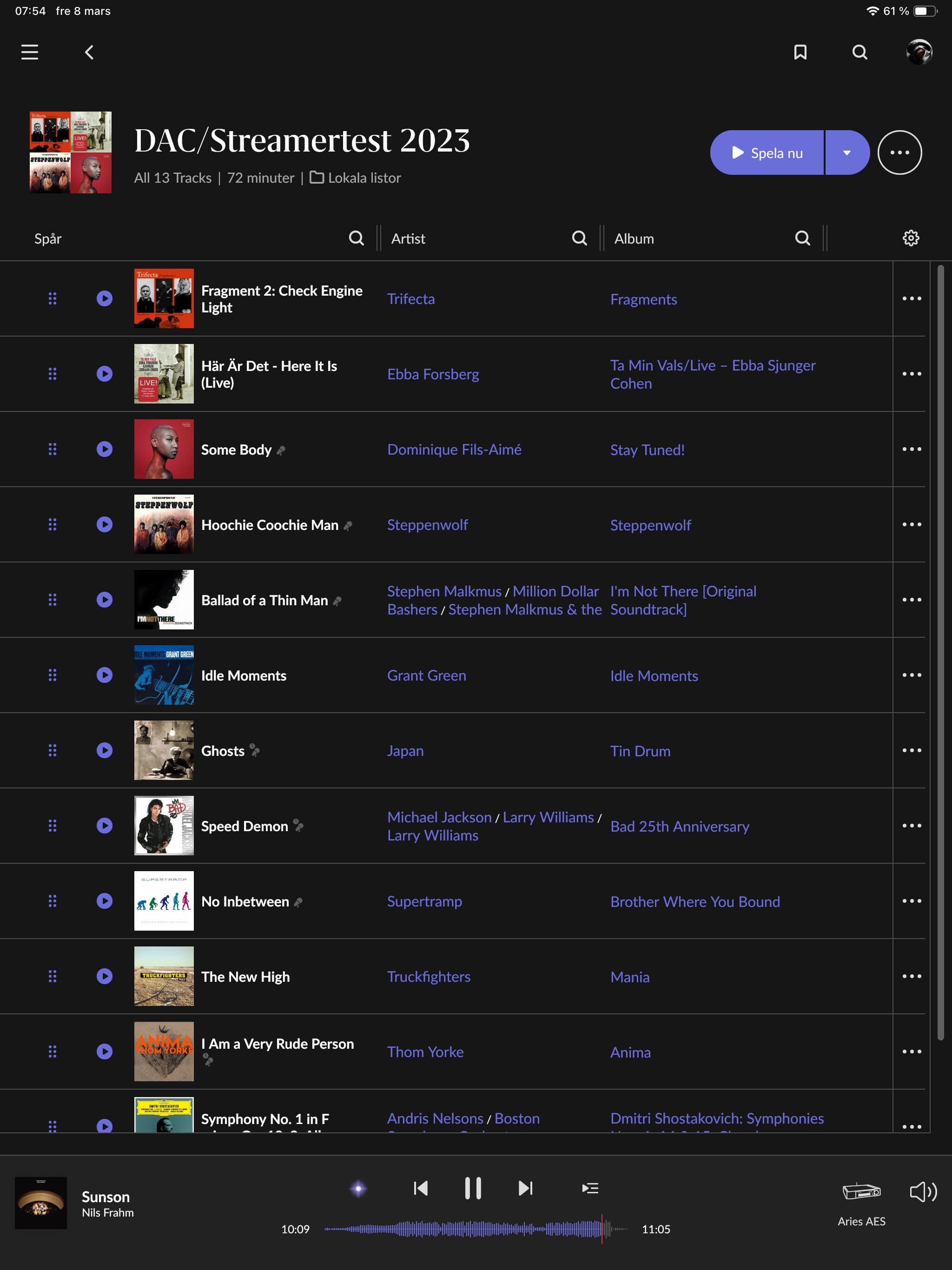952x1270 pixels.
Task: Filter by Album search icon
Action: click(x=803, y=238)
